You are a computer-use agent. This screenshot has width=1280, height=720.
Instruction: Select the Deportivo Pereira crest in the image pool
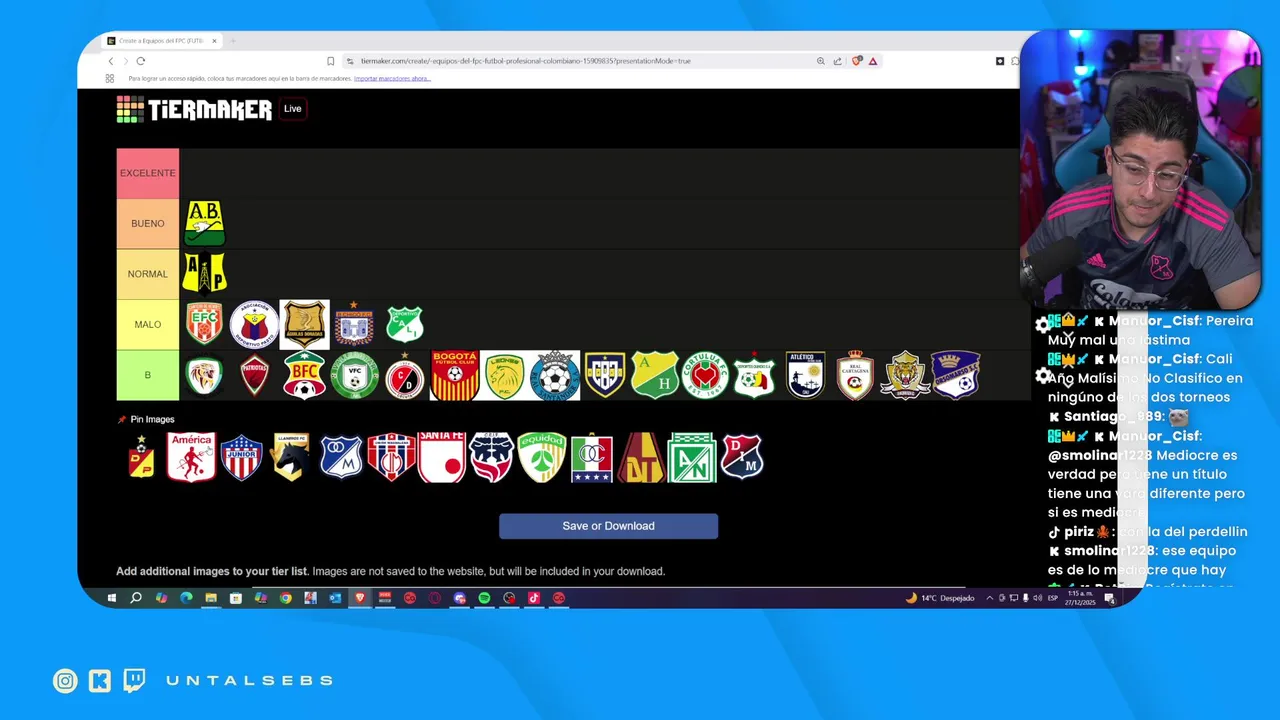coord(141,458)
